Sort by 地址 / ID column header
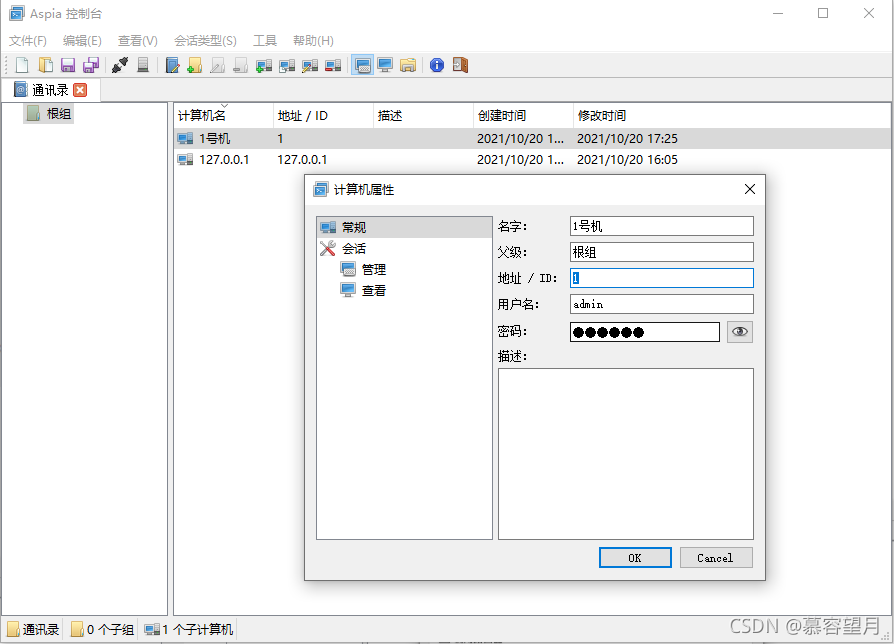Viewport: 894px width, 644px height. (x=323, y=116)
